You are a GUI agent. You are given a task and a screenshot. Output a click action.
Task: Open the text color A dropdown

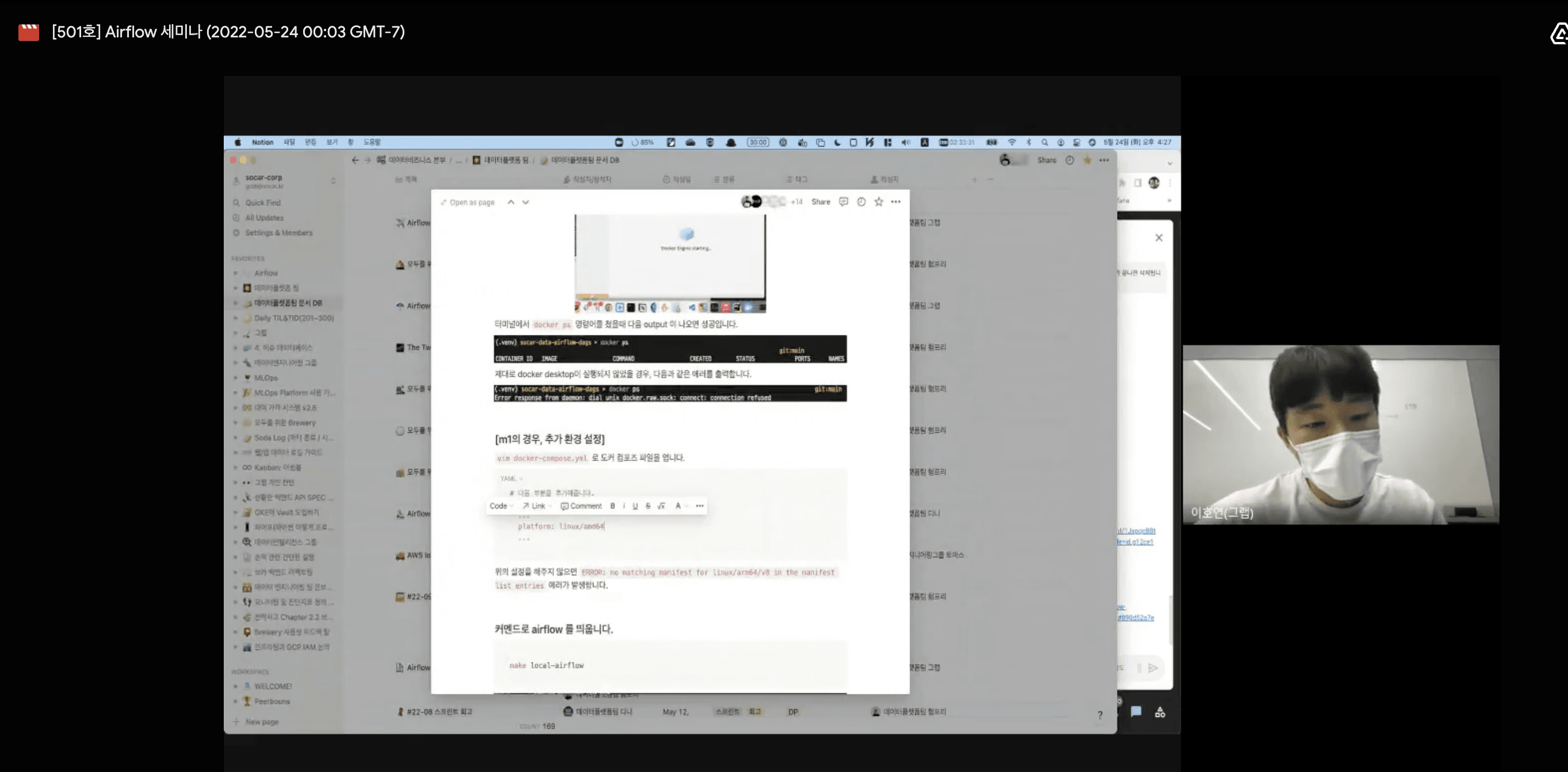pyautogui.click(x=680, y=506)
